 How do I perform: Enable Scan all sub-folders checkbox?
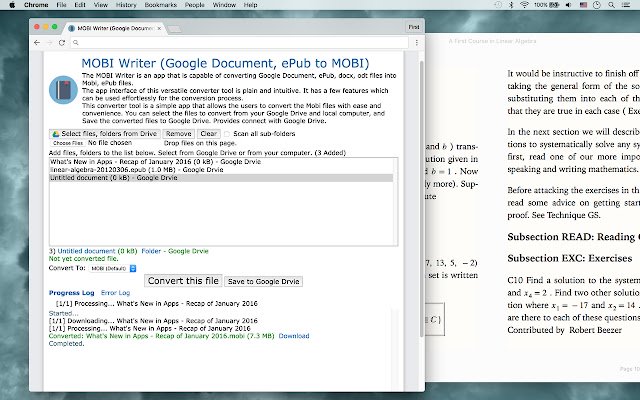pos(228,133)
